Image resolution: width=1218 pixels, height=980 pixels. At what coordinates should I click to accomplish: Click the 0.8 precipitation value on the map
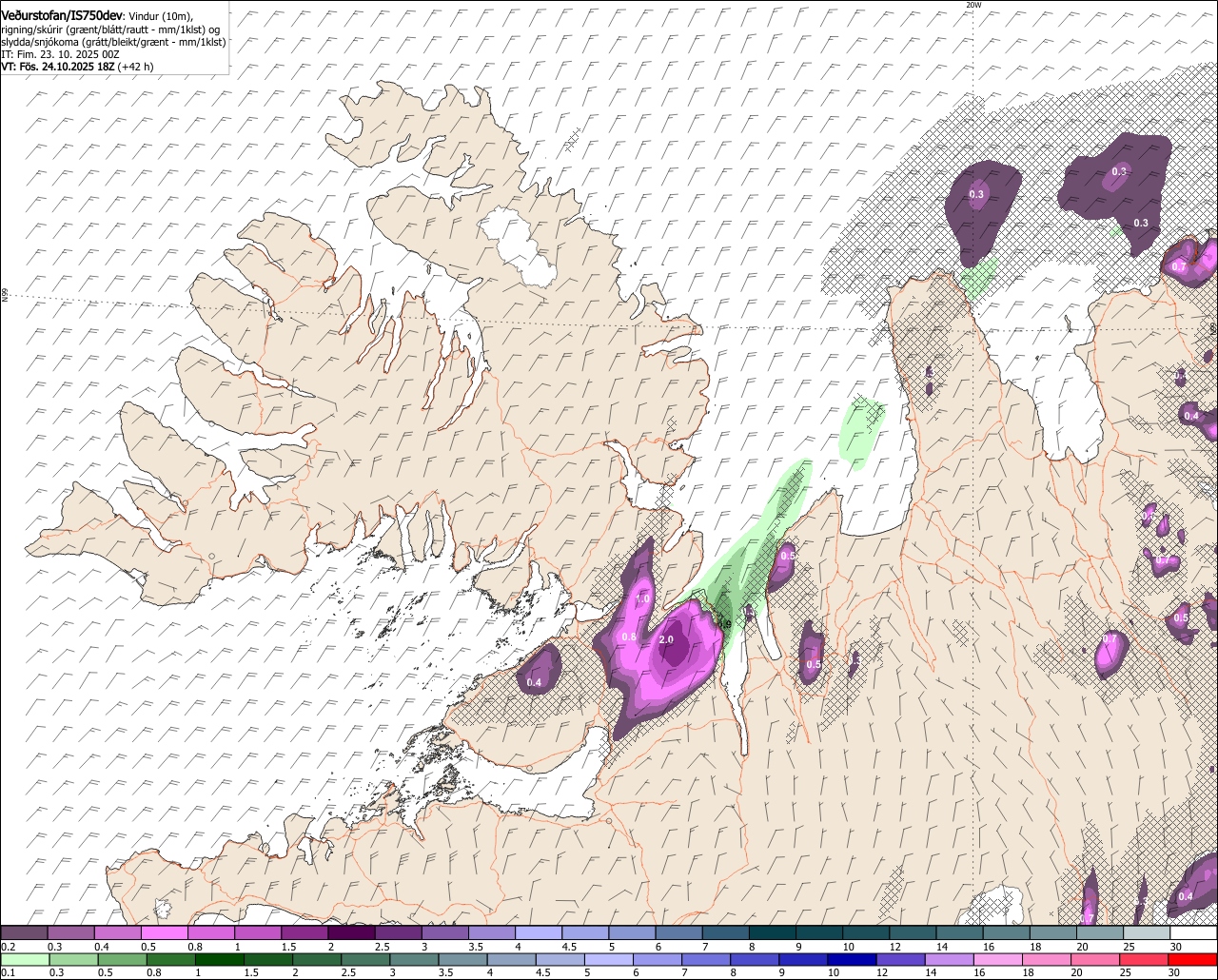click(629, 637)
